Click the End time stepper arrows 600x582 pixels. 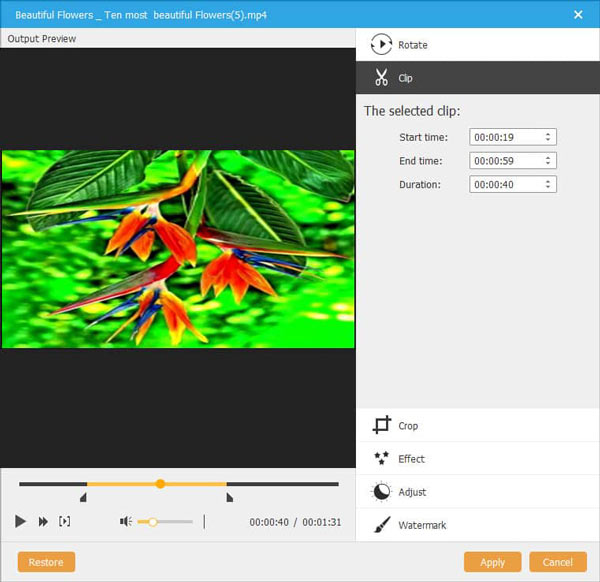[549, 161]
